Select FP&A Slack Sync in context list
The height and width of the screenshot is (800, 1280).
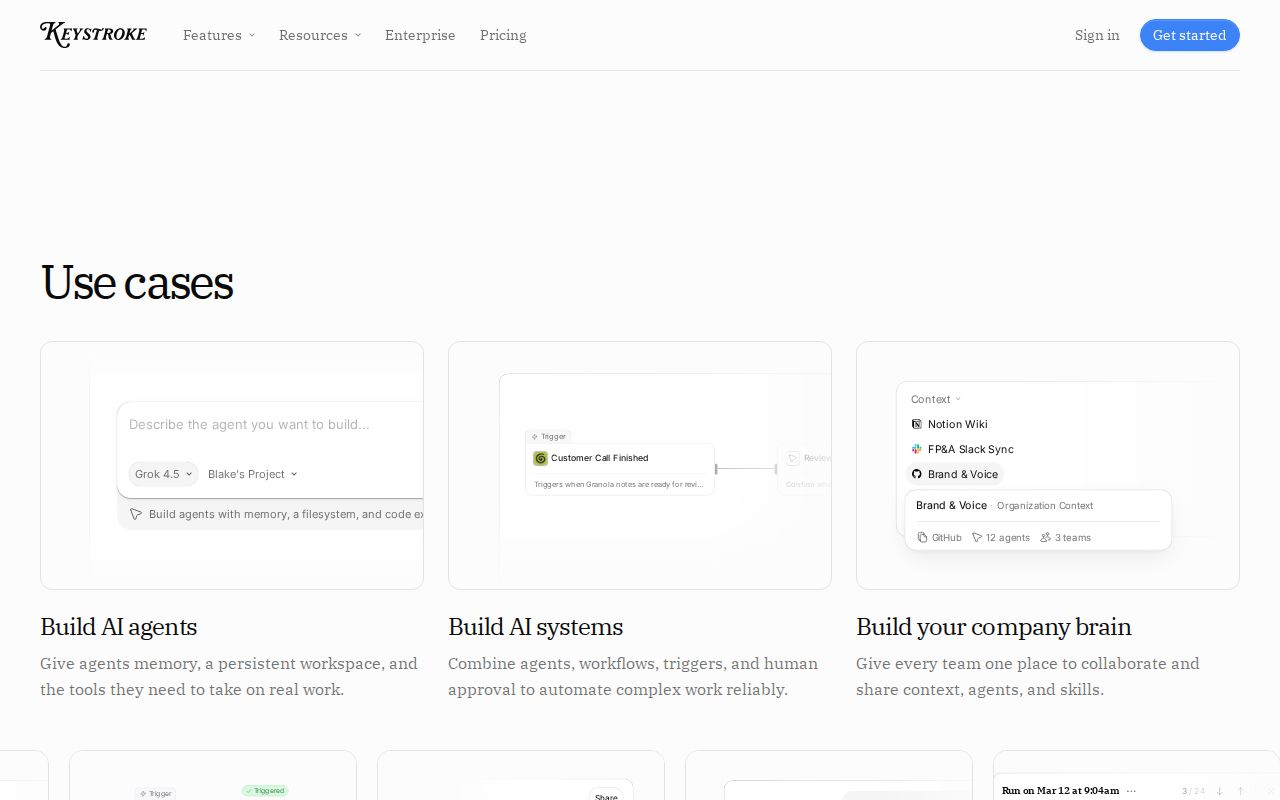pyautogui.click(x=963, y=449)
